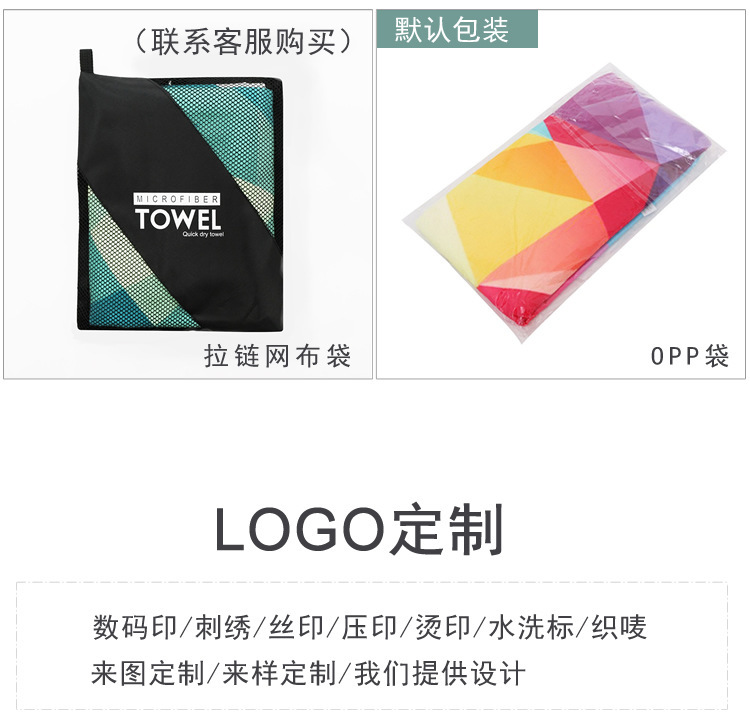
Task: Select the 丝印 option text
Action: click(297, 627)
